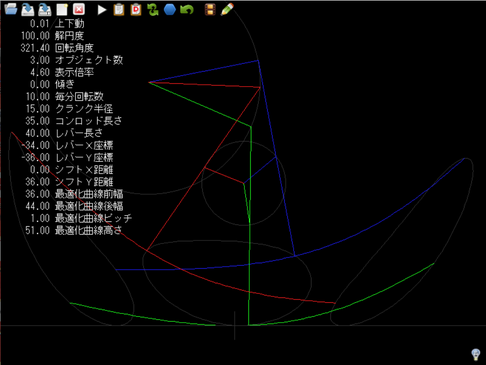
Task: Click the film strip icon
Action: pyautogui.click(x=210, y=9)
